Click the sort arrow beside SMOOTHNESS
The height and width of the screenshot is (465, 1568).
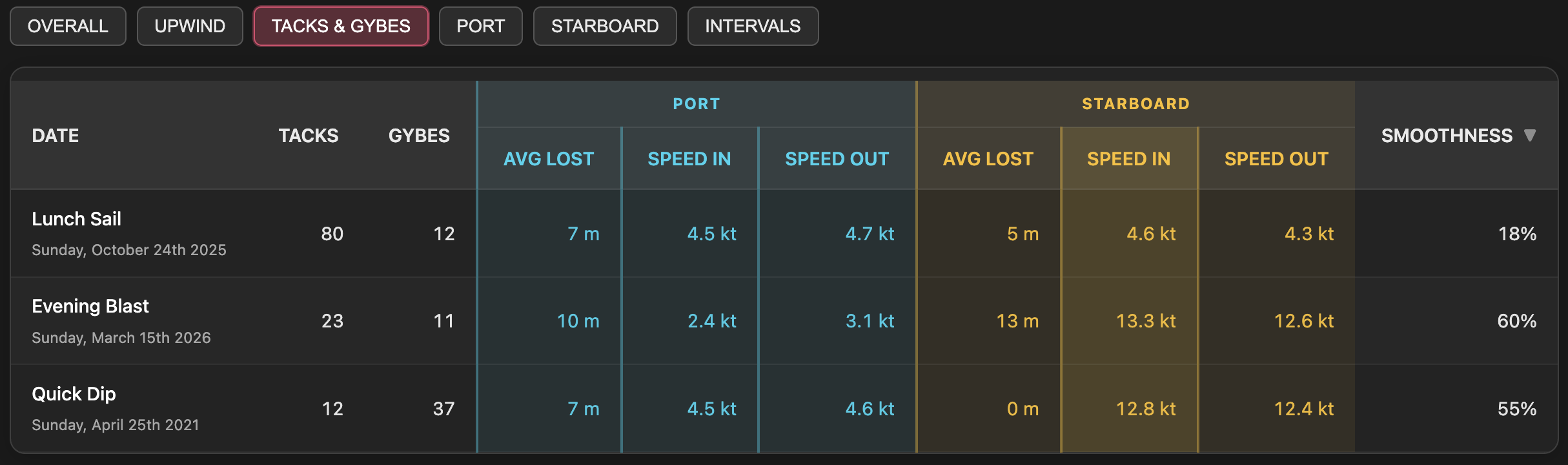(1531, 135)
